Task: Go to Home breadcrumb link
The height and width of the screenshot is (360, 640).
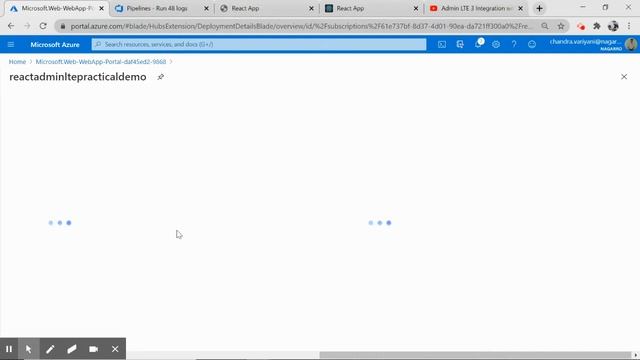Action: coord(17,62)
